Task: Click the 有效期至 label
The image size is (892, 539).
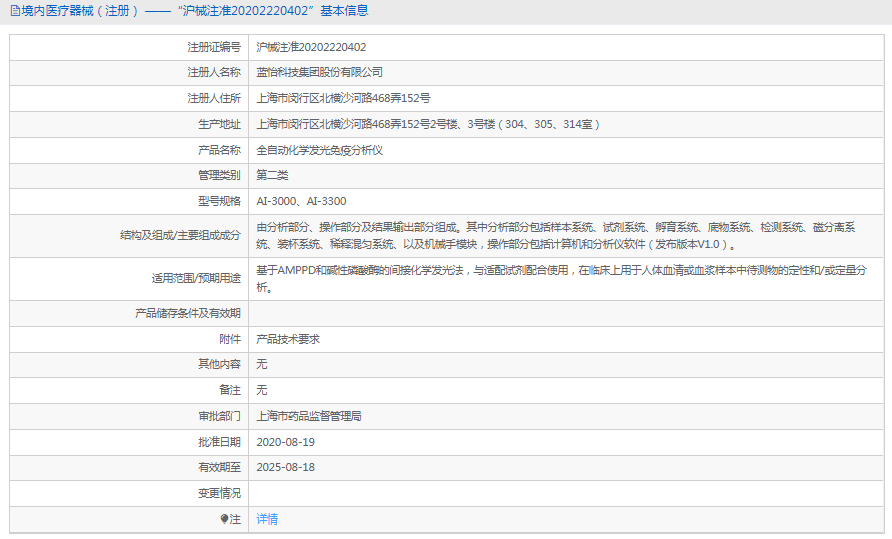Action: (219, 467)
